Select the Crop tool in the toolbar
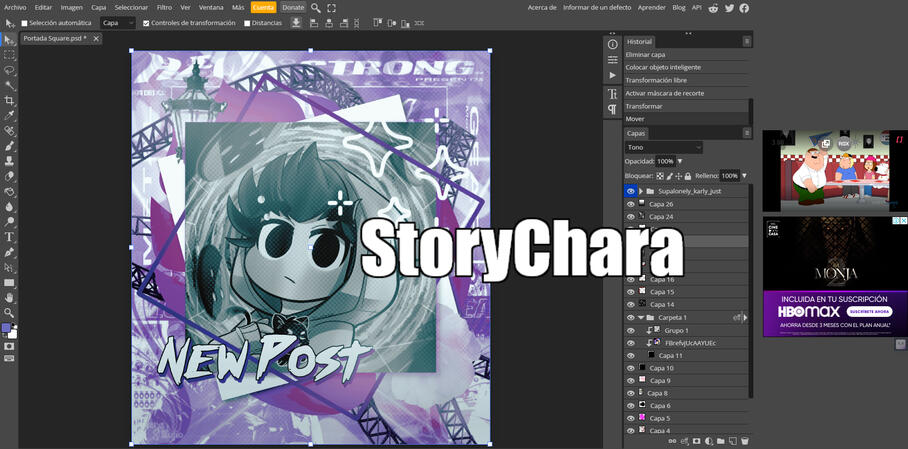The width and height of the screenshot is (908, 449). tap(9, 101)
